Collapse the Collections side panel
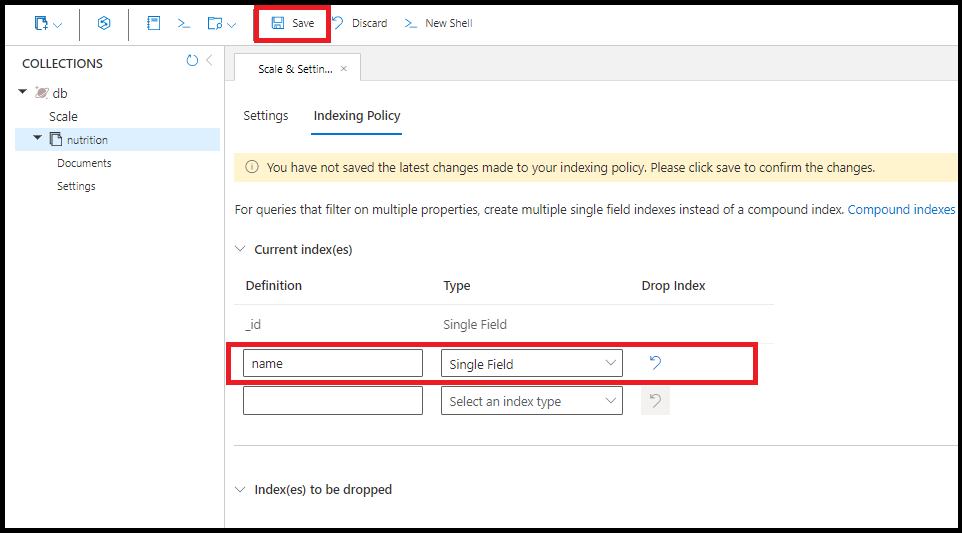The image size is (962, 533). tap(209, 60)
